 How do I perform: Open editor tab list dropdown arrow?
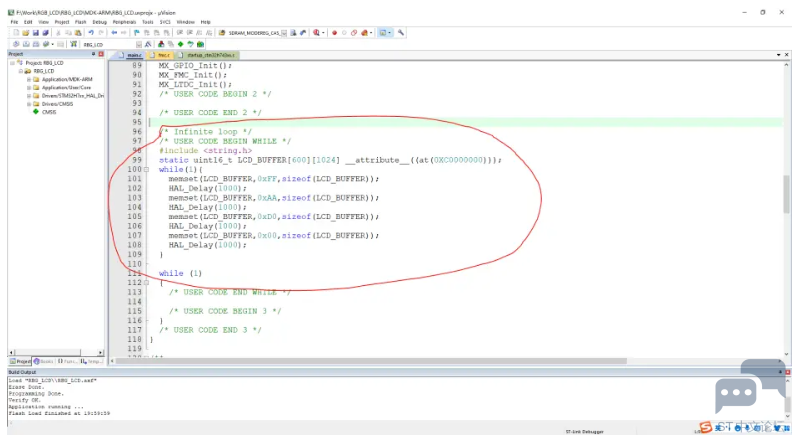pos(778,55)
